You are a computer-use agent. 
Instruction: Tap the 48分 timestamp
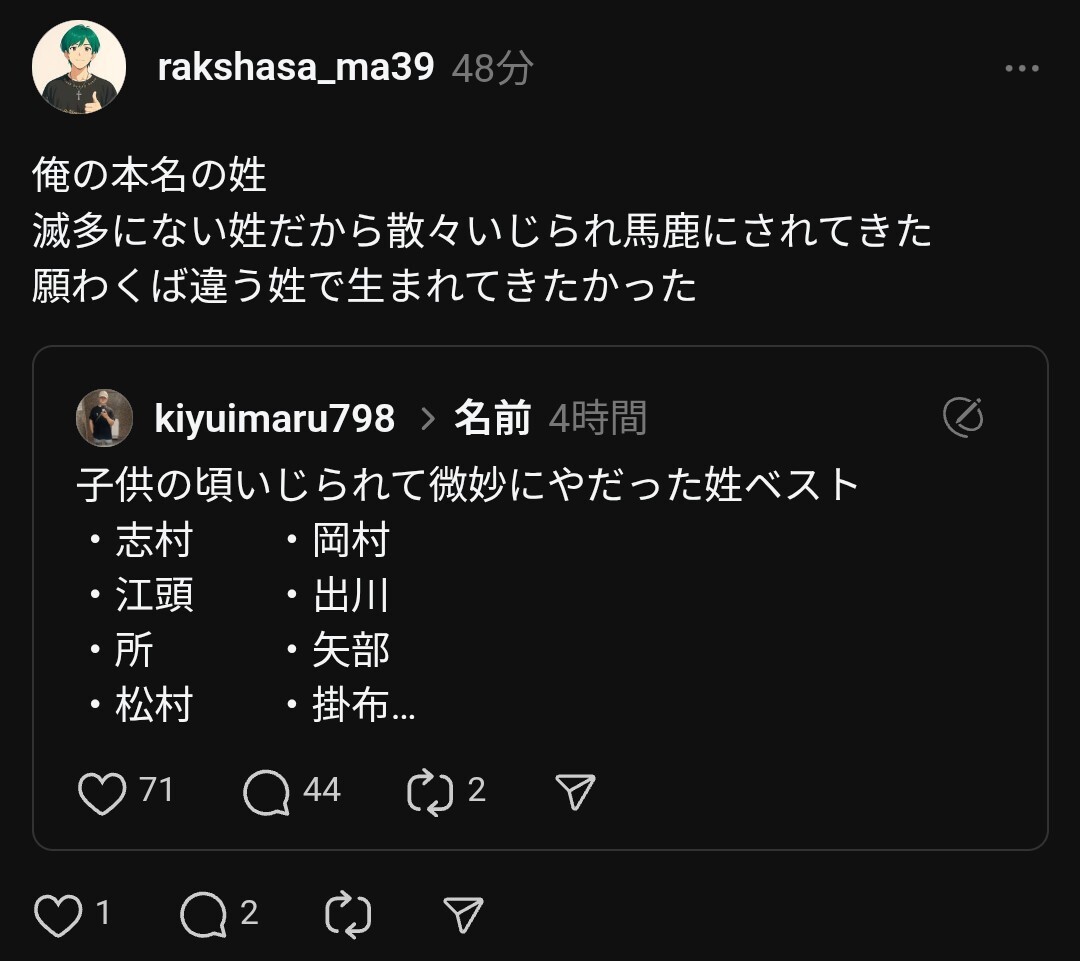(x=492, y=68)
